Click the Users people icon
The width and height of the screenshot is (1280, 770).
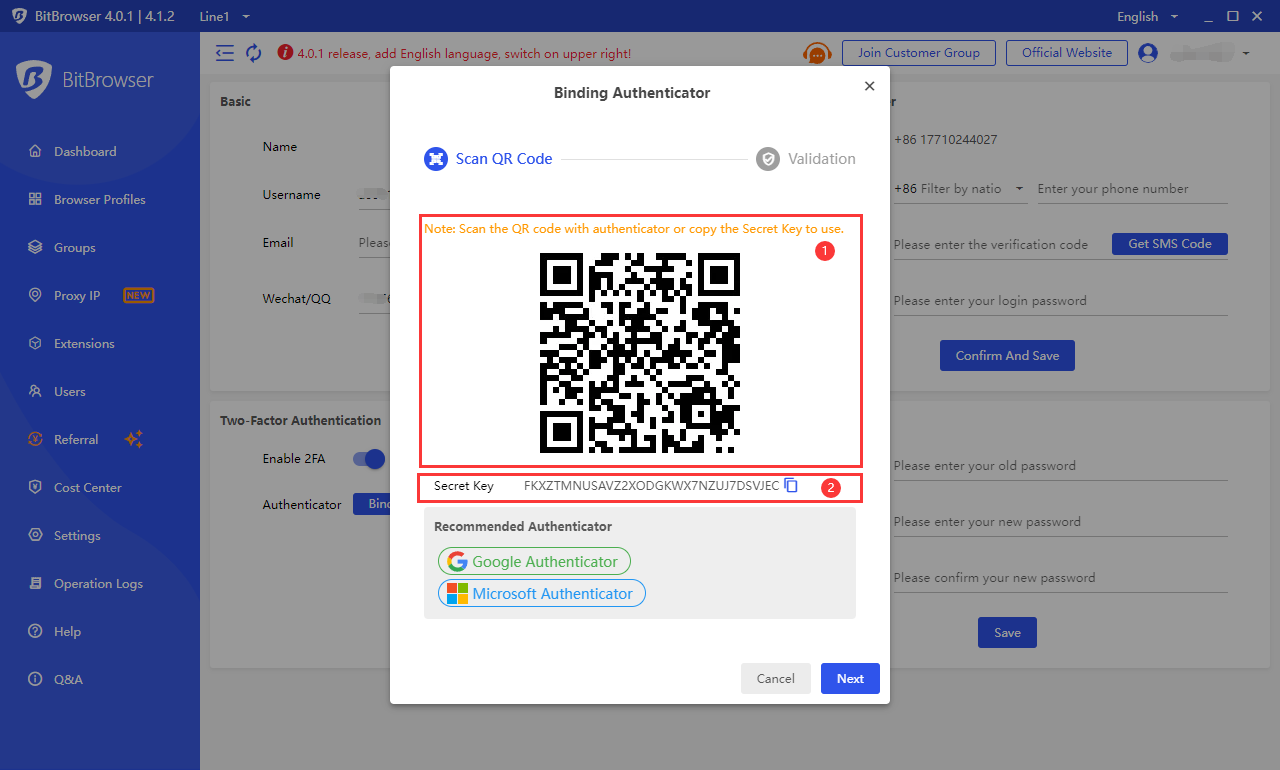(35, 391)
